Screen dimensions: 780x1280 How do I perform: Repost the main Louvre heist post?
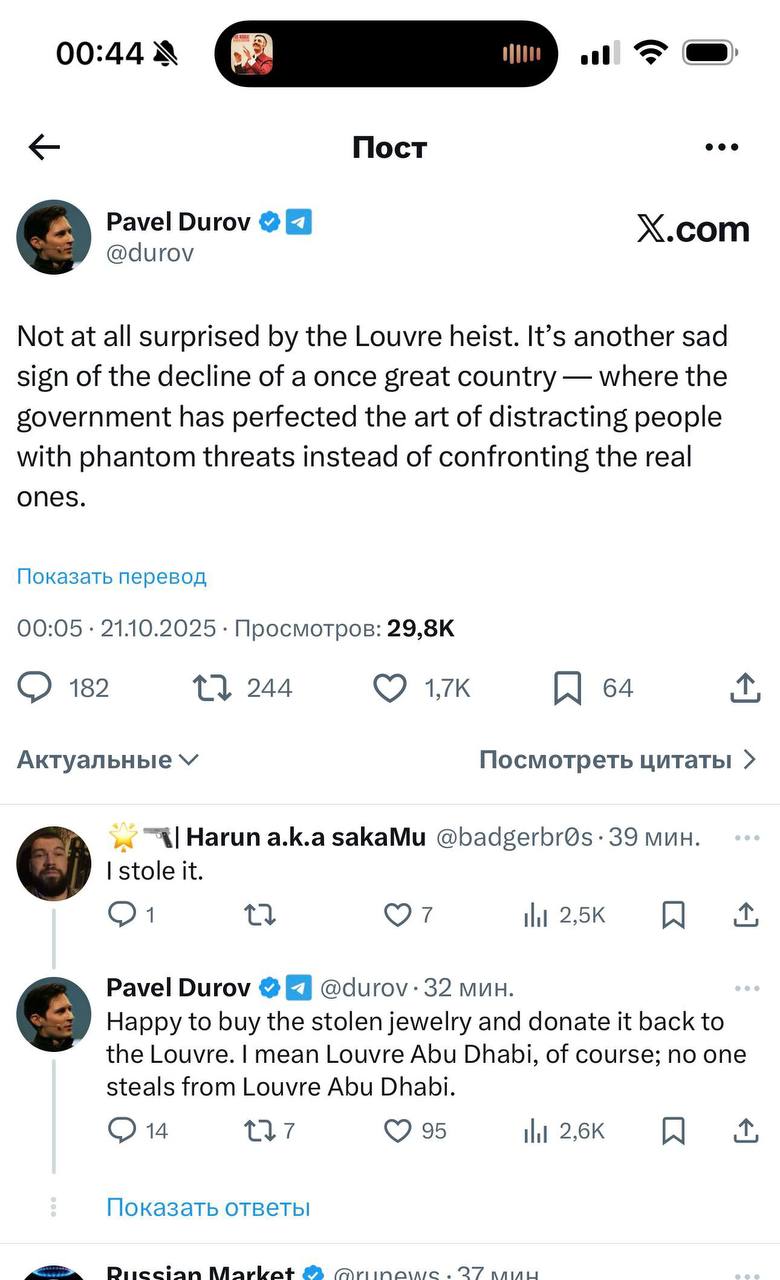click(x=212, y=688)
